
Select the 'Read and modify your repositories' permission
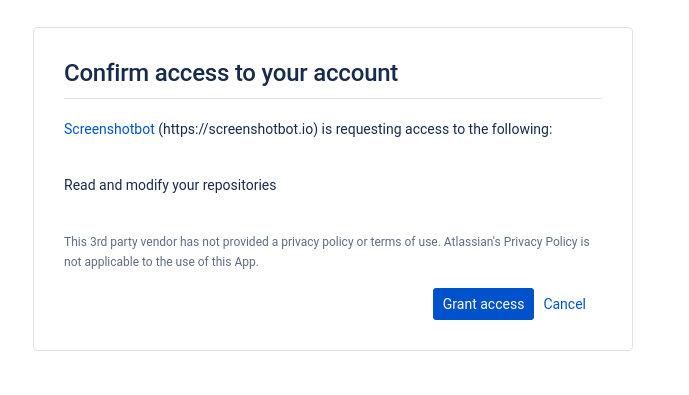tap(170, 185)
